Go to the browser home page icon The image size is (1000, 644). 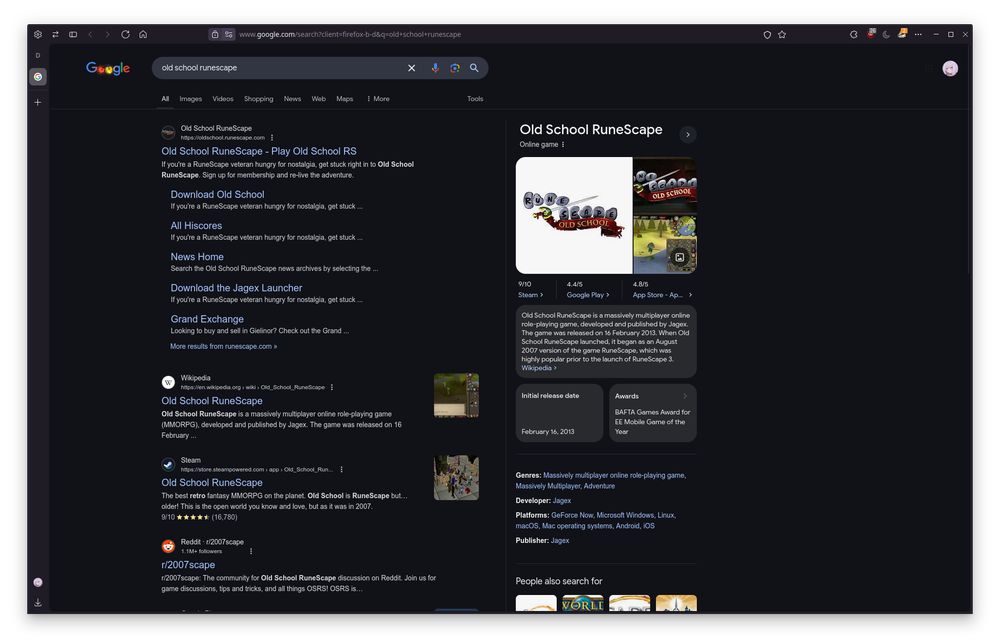[x=143, y=34]
